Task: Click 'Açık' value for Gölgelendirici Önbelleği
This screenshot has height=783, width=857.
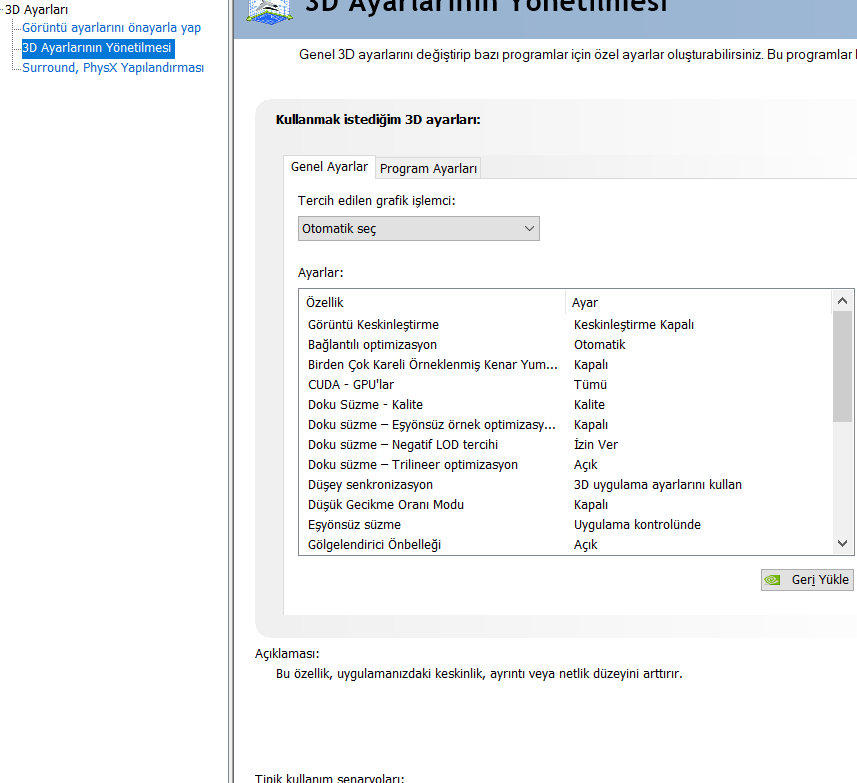Action: (x=585, y=545)
